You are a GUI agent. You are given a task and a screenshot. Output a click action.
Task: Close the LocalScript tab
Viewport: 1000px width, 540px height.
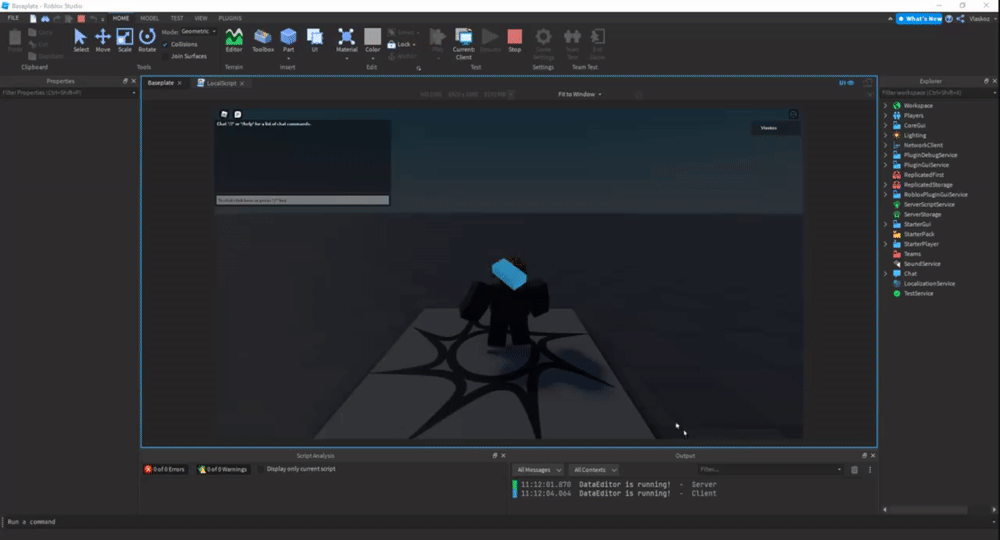tap(242, 84)
